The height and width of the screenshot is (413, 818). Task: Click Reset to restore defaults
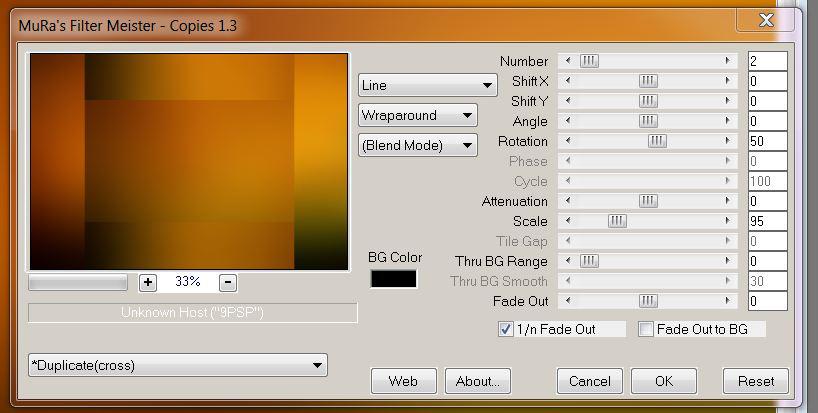[x=755, y=381]
